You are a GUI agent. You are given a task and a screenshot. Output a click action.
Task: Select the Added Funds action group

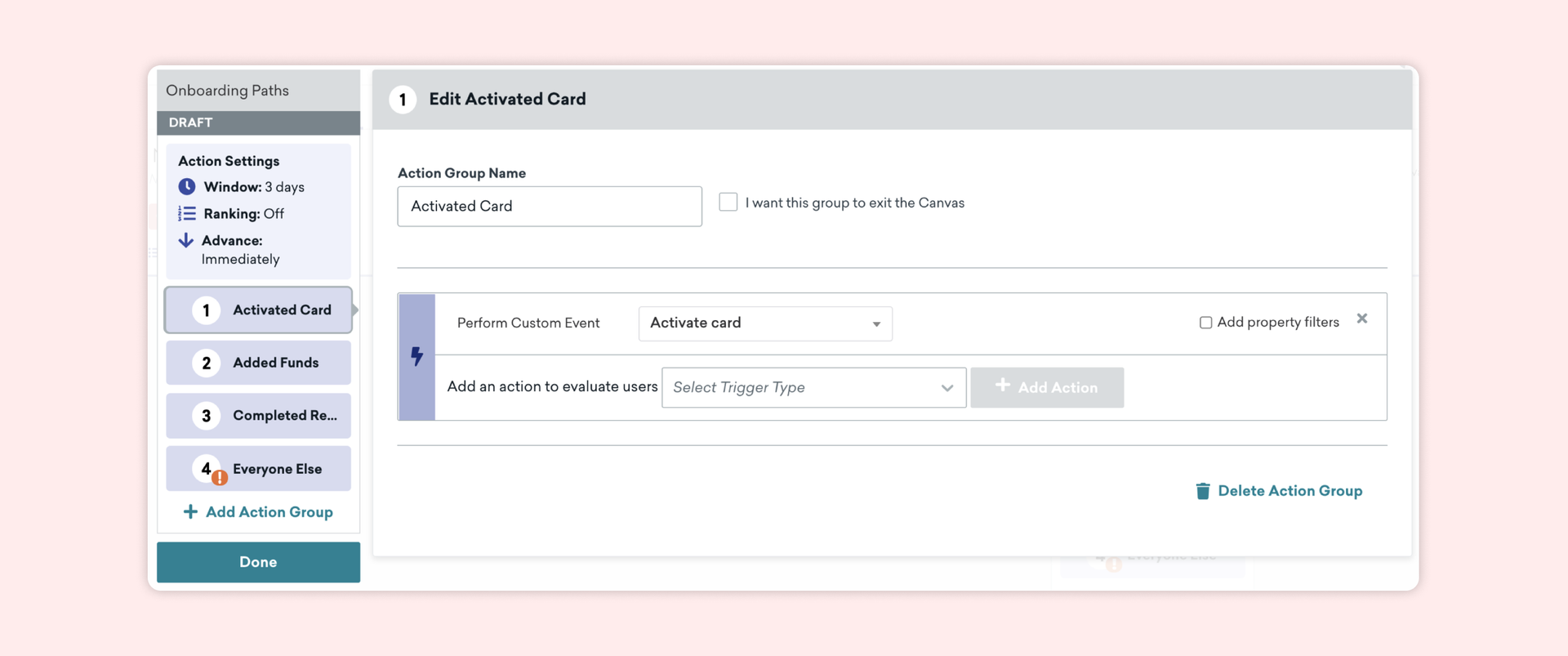coord(258,363)
